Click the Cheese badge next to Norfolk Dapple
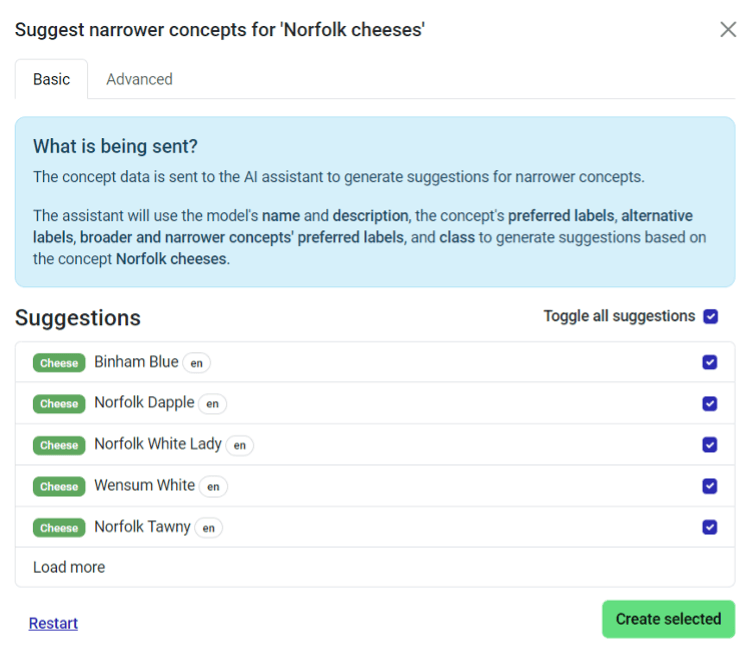The image size is (753, 668). pyautogui.click(x=59, y=404)
